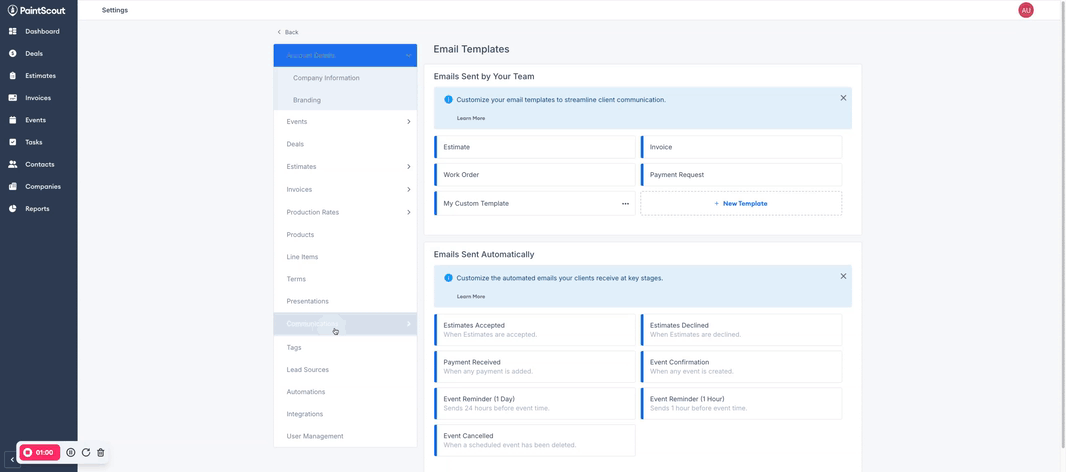
Task: Open Learn More in automated emails banner
Action: [470, 297]
